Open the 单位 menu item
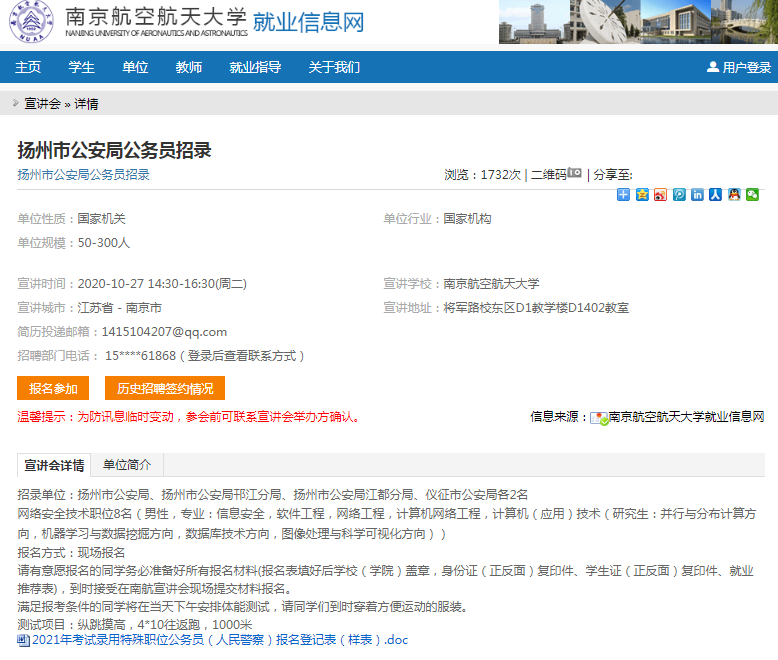The height and width of the screenshot is (660, 778). coord(135,67)
